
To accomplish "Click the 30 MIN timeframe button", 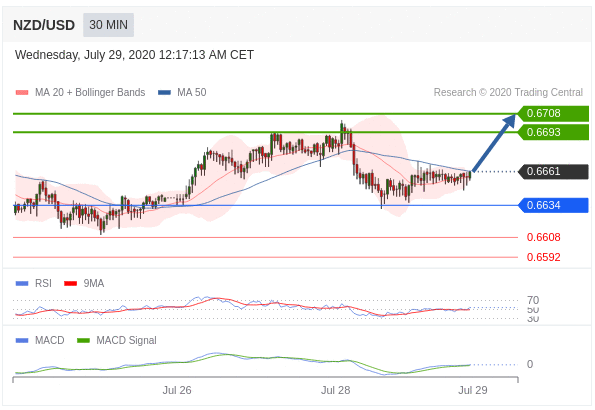I will pos(109,25).
